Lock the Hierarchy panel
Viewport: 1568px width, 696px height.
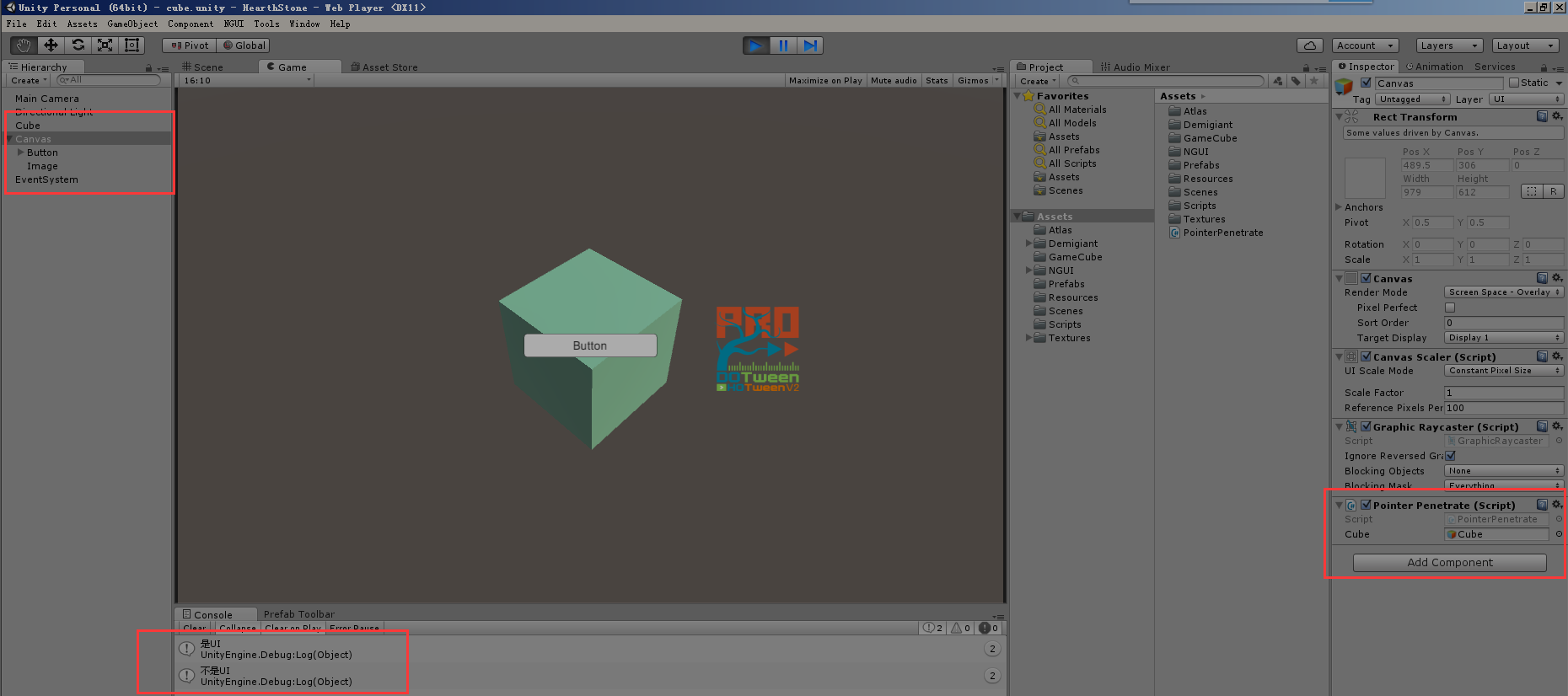tap(149, 67)
